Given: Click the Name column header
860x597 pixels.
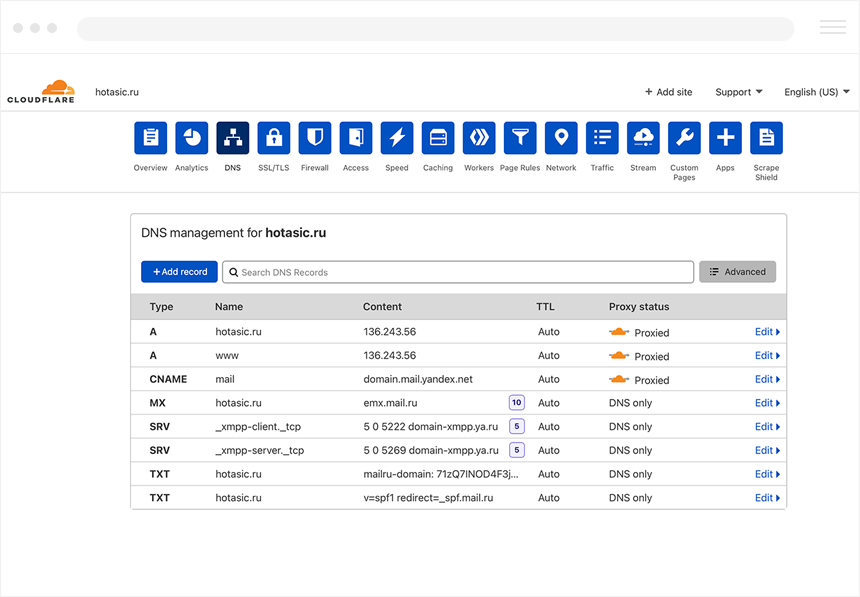Looking at the screenshot, I should (x=229, y=307).
